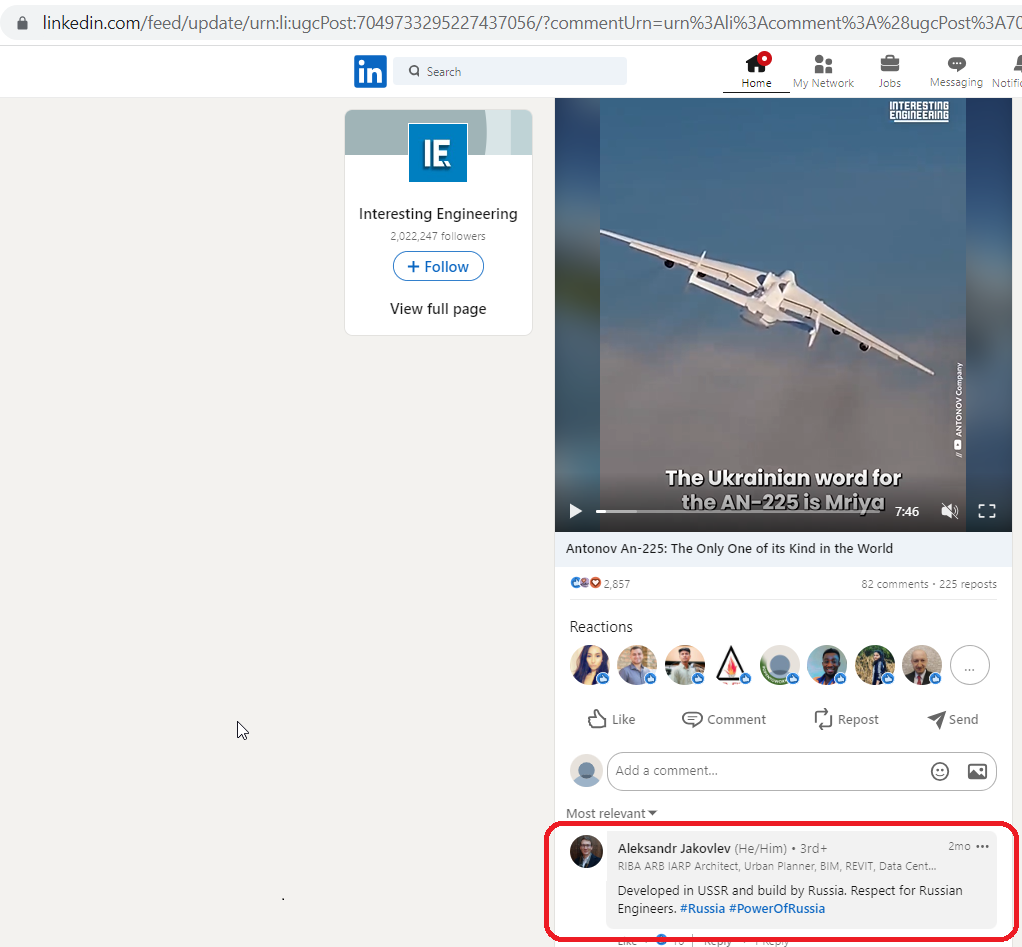The image size is (1022, 947).
Task: Click the search magnifier icon
Action: tap(414, 71)
